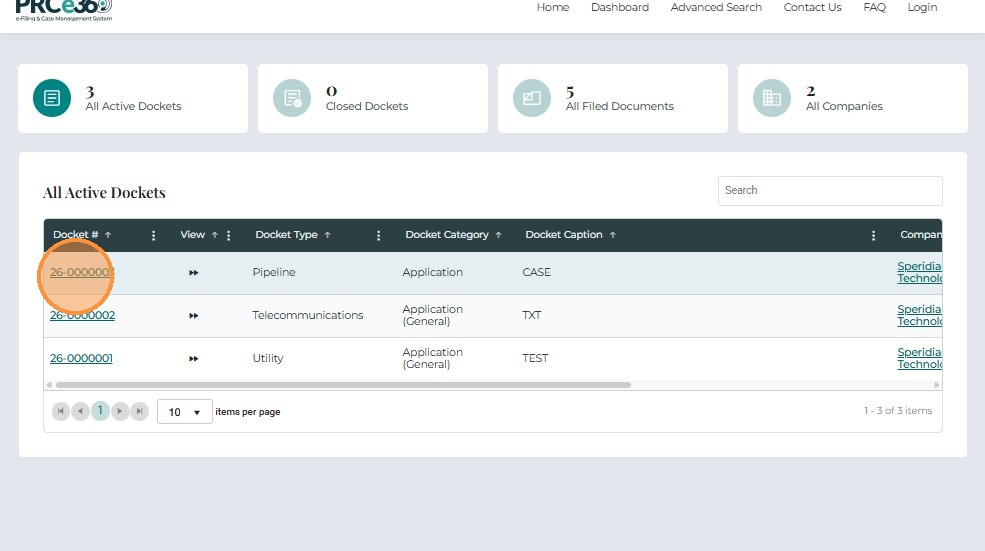
Task: Open the Docket Type column menu
Action: click(378, 236)
